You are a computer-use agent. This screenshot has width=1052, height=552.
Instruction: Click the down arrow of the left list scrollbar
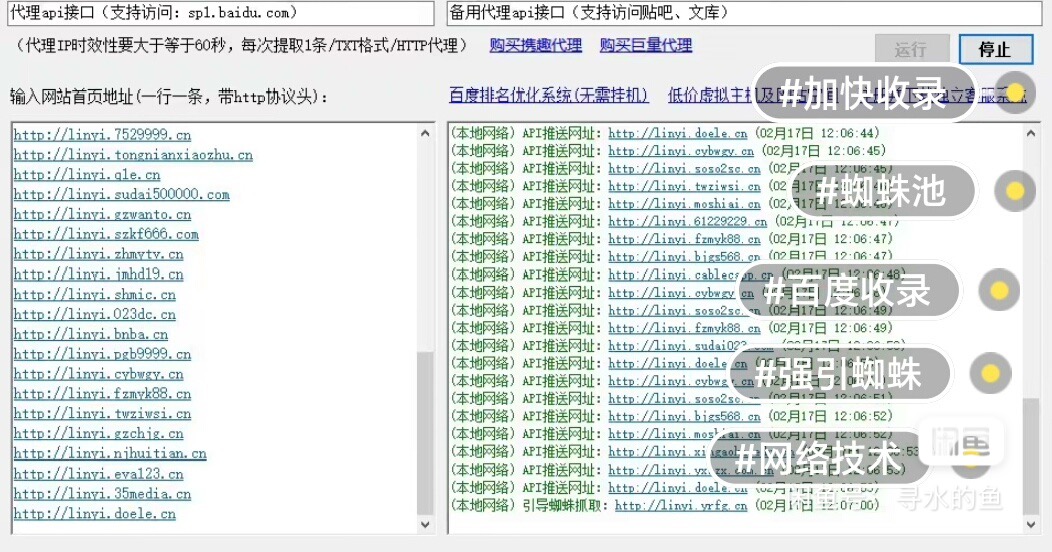point(425,524)
